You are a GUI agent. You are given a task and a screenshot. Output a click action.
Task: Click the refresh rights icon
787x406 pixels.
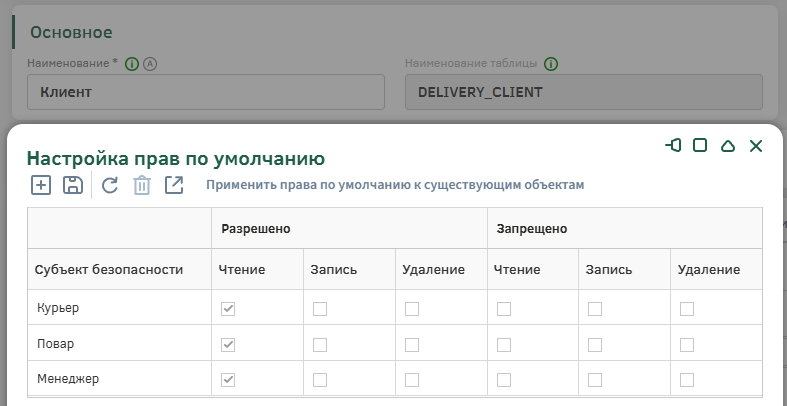(110, 185)
